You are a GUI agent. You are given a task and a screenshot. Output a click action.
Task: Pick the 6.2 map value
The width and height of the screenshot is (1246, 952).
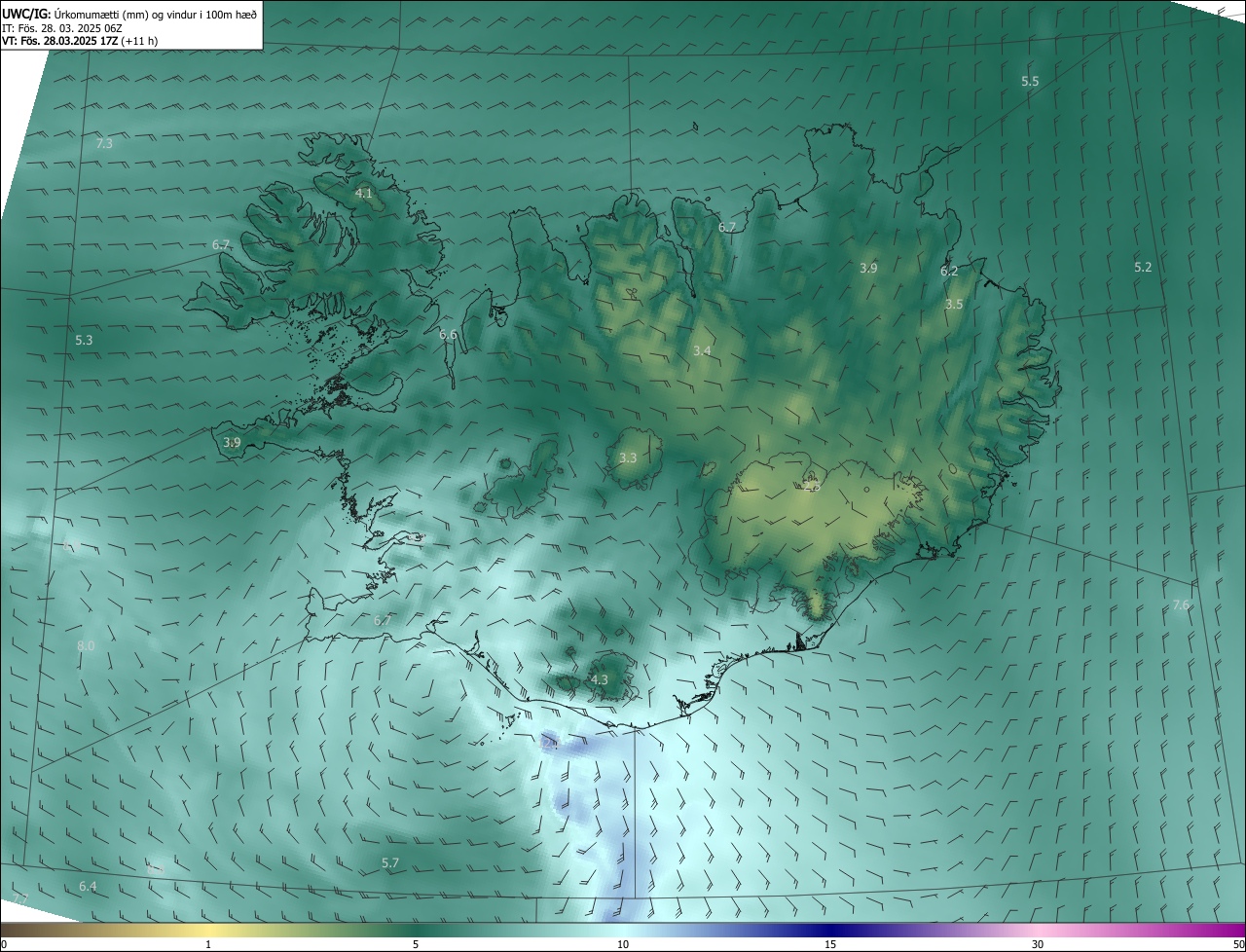tap(949, 272)
